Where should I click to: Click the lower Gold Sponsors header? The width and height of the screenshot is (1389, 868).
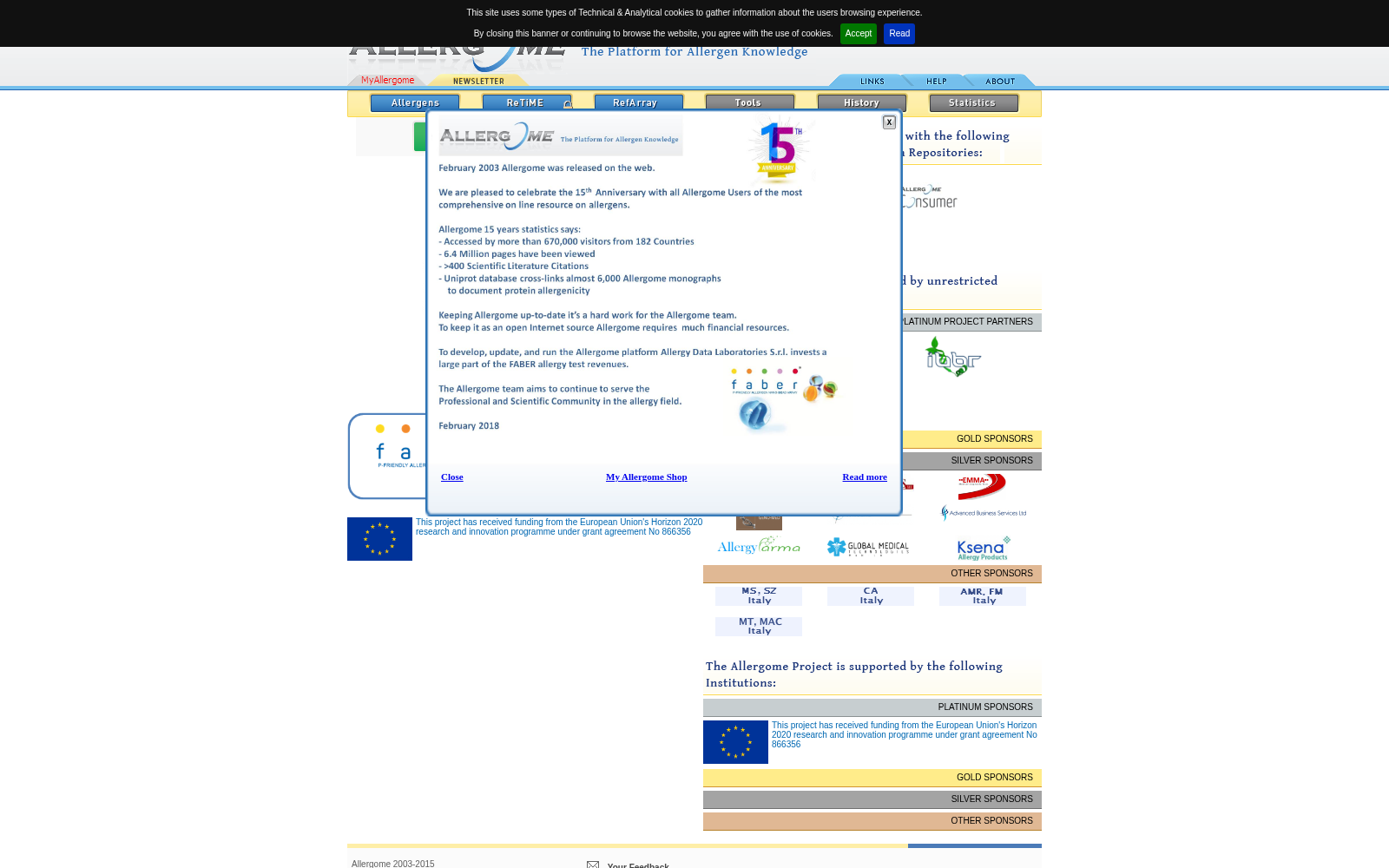872,778
